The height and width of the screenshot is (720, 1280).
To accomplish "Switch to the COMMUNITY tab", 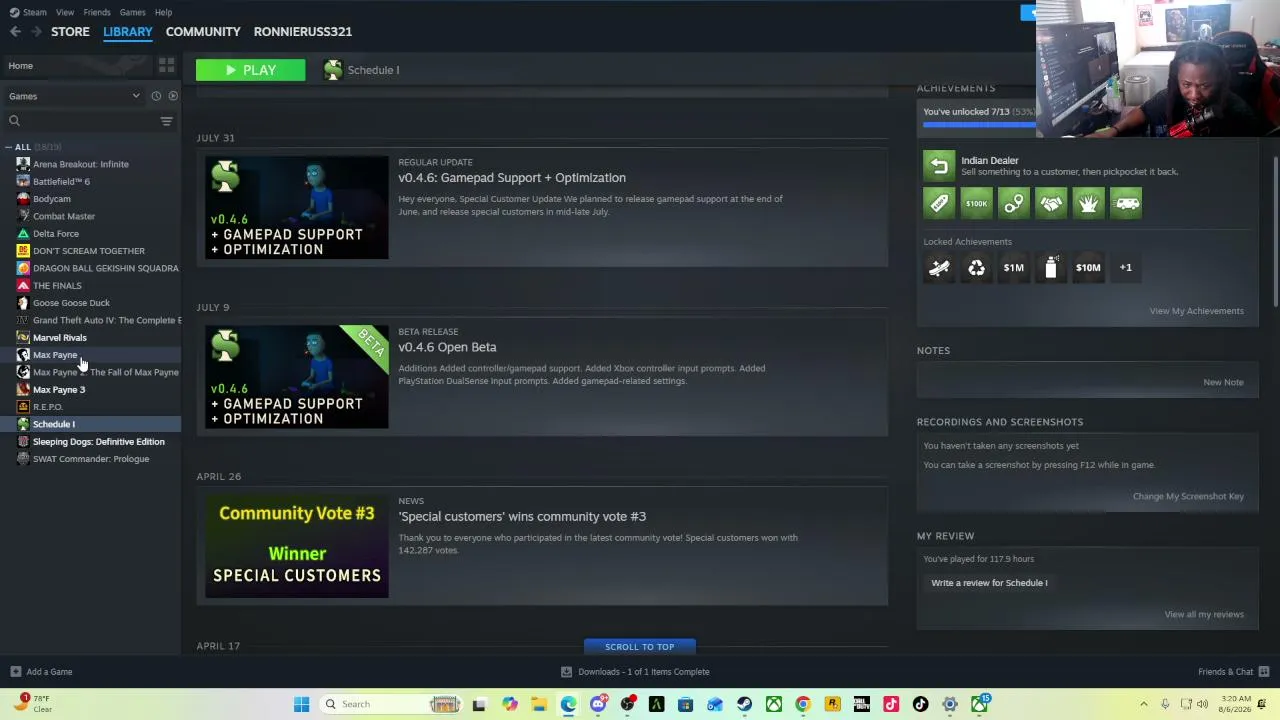I will pos(203,32).
